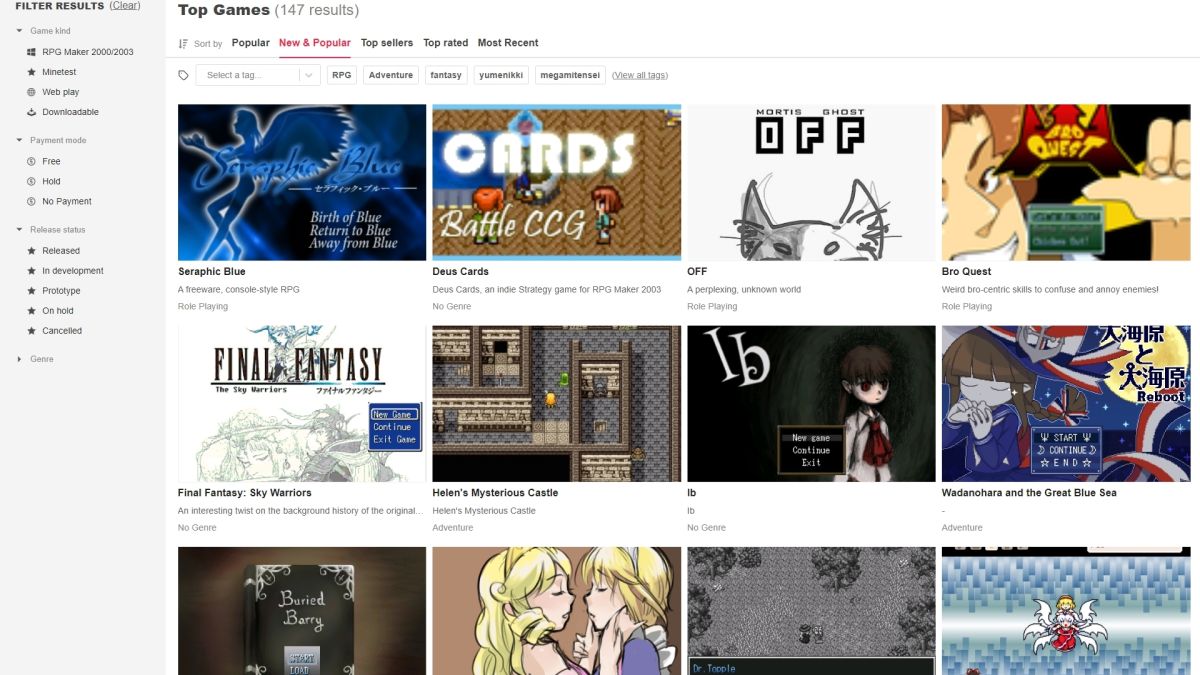Toggle the Adventure tag filter

click(390, 75)
